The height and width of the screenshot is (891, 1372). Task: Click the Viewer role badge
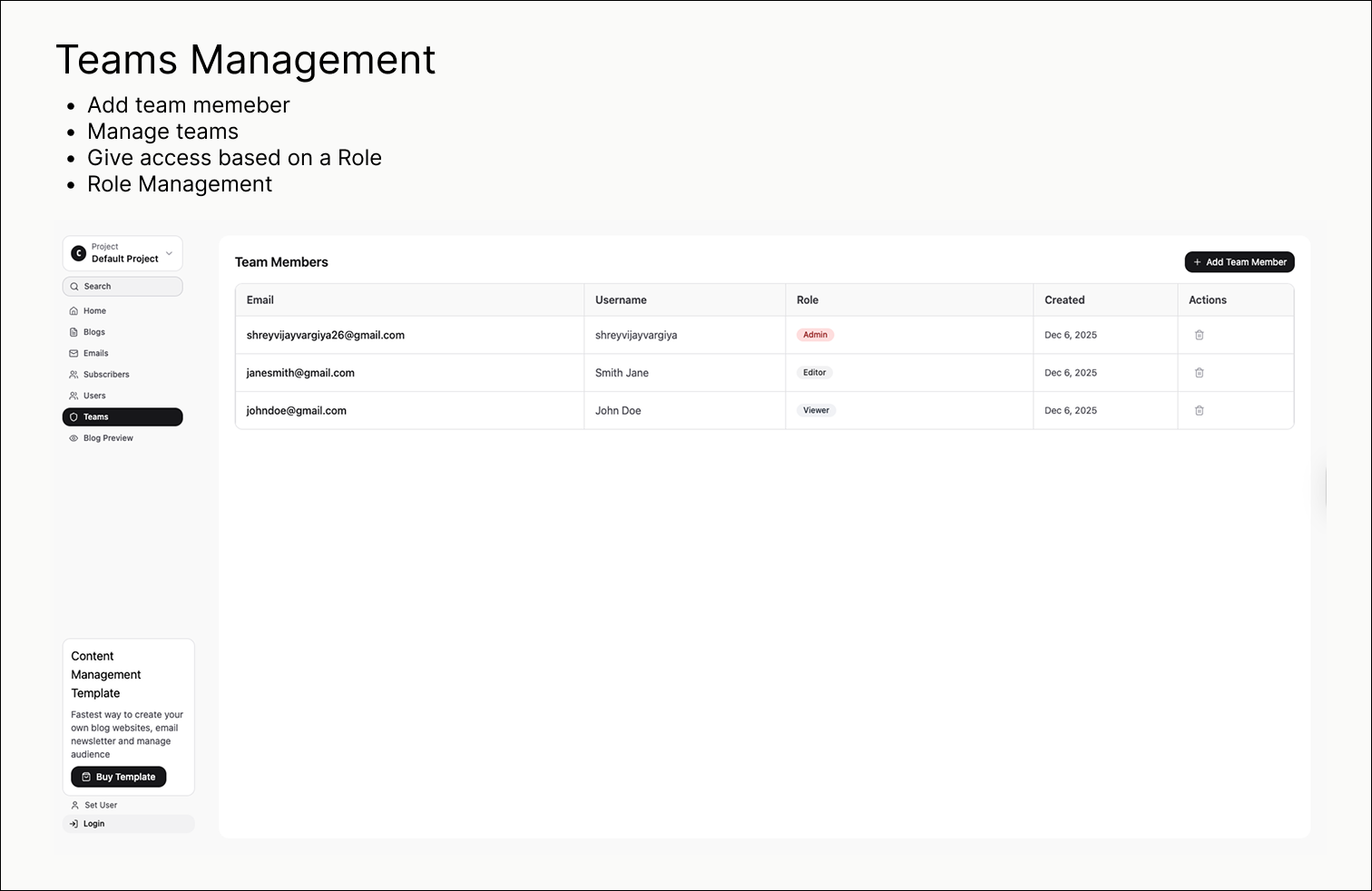(816, 411)
